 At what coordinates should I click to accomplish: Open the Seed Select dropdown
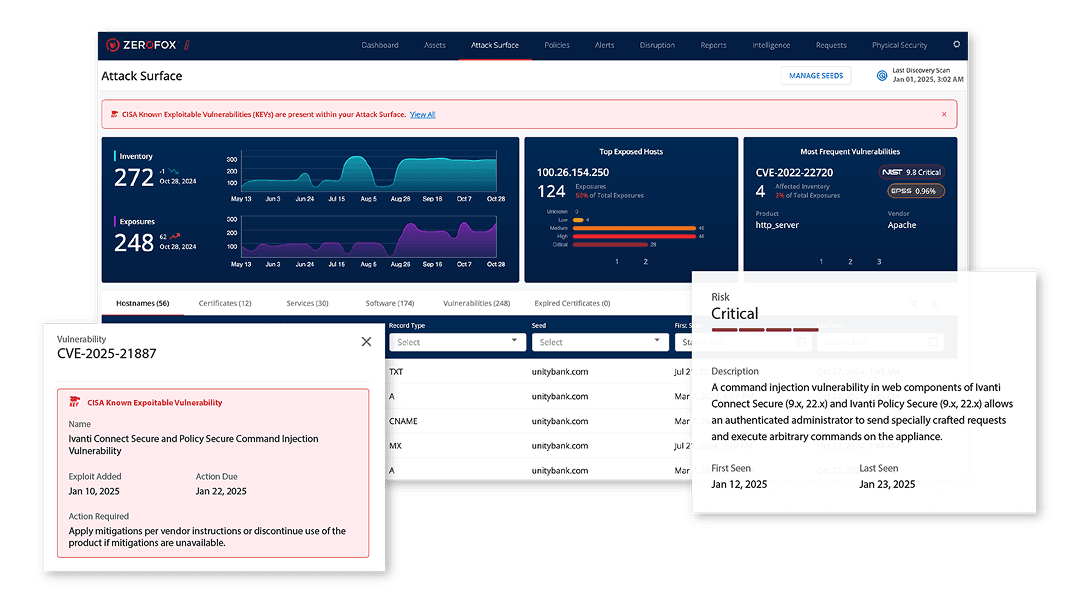click(x=600, y=342)
